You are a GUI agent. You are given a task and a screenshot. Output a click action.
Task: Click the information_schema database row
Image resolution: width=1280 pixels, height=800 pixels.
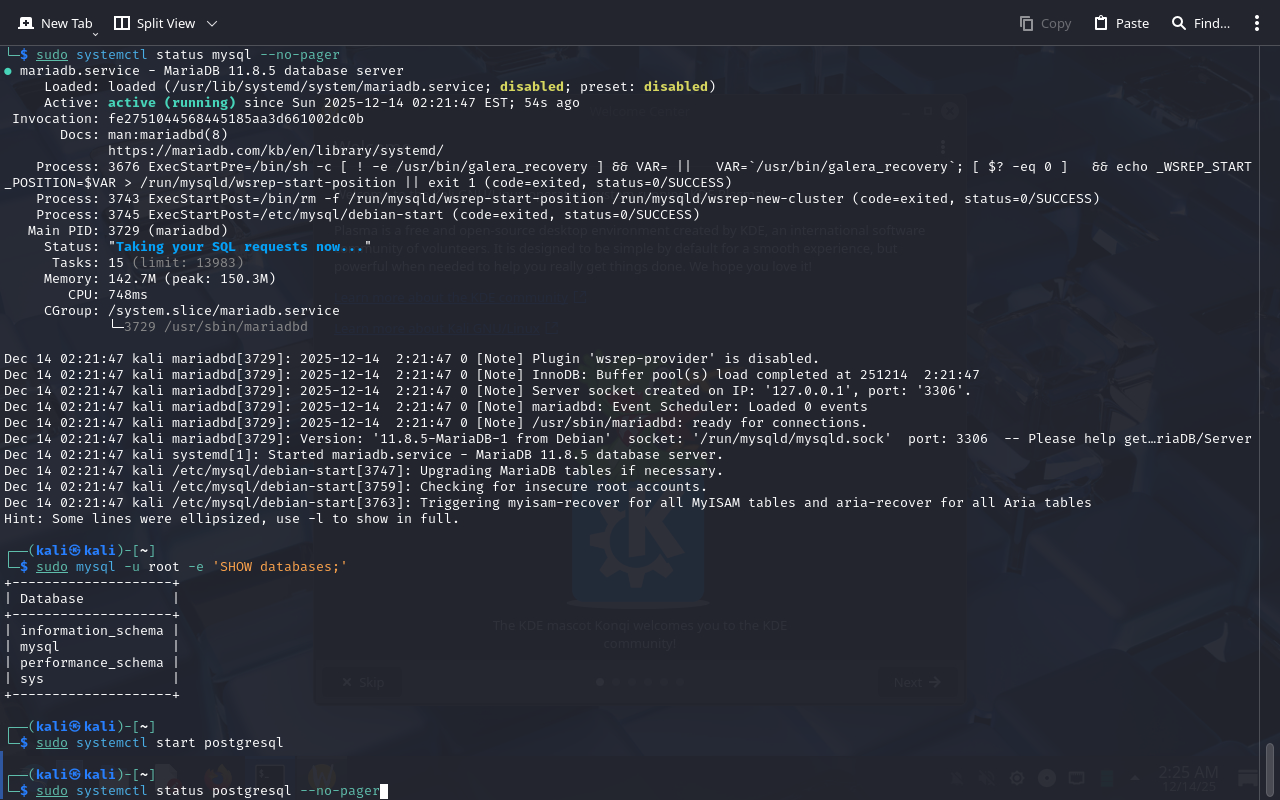tap(91, 631)
